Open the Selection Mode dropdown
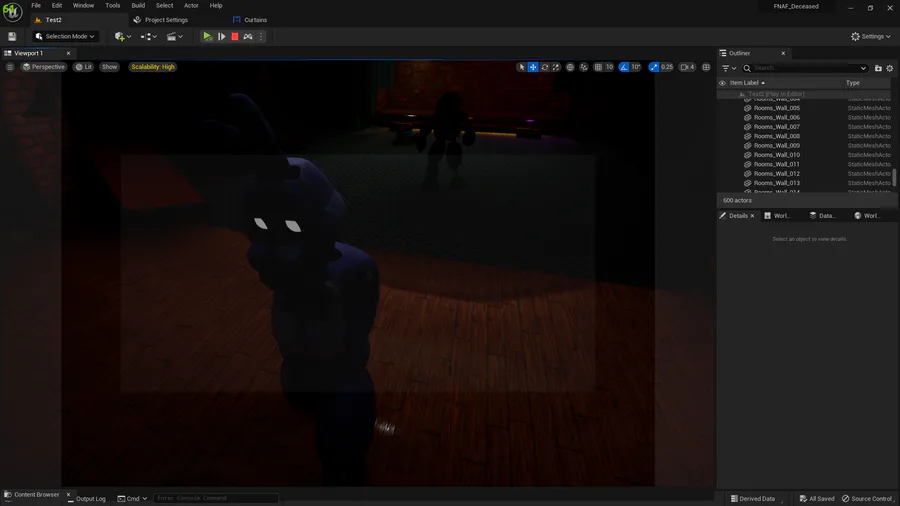The height and width of the screenshot is (506, 900). pyautogui.click(x=65, y=36)
